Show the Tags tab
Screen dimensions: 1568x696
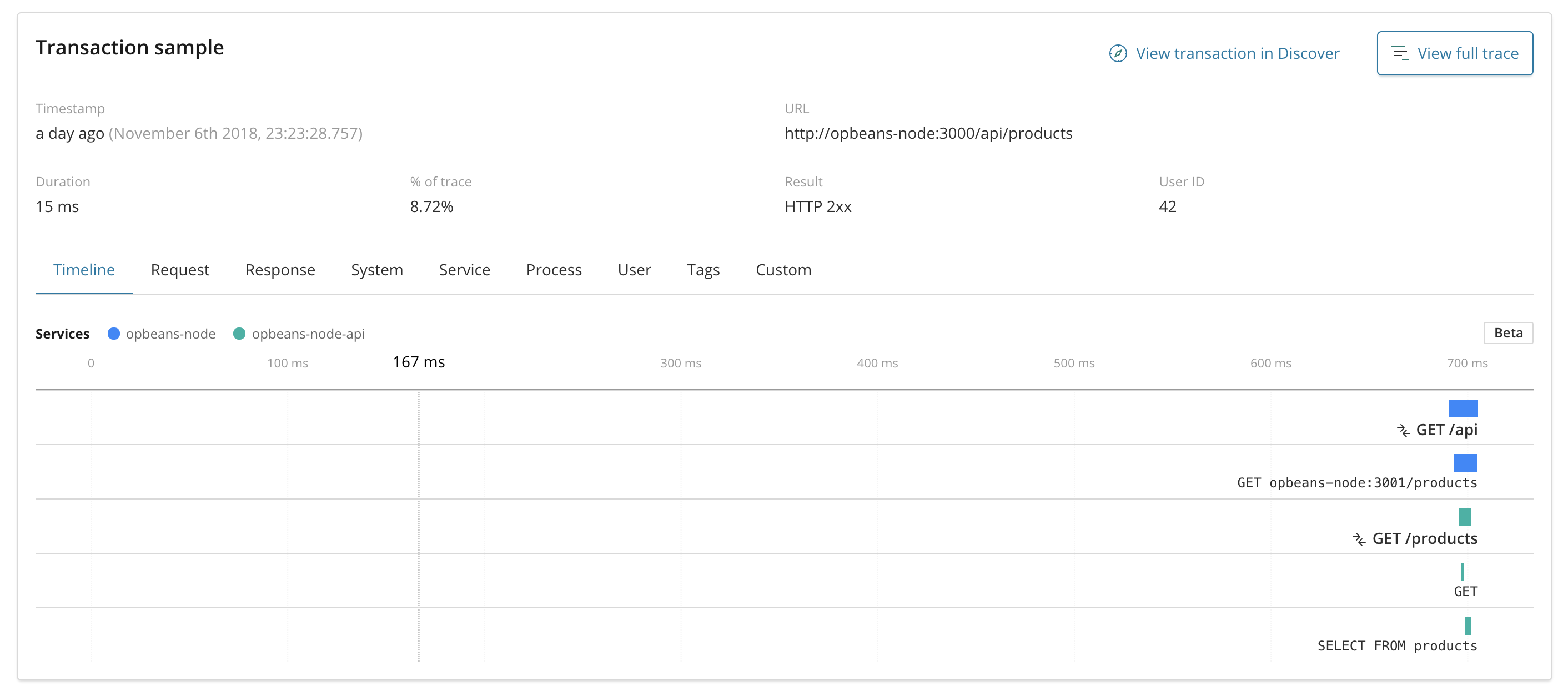[x=703, y=270]
